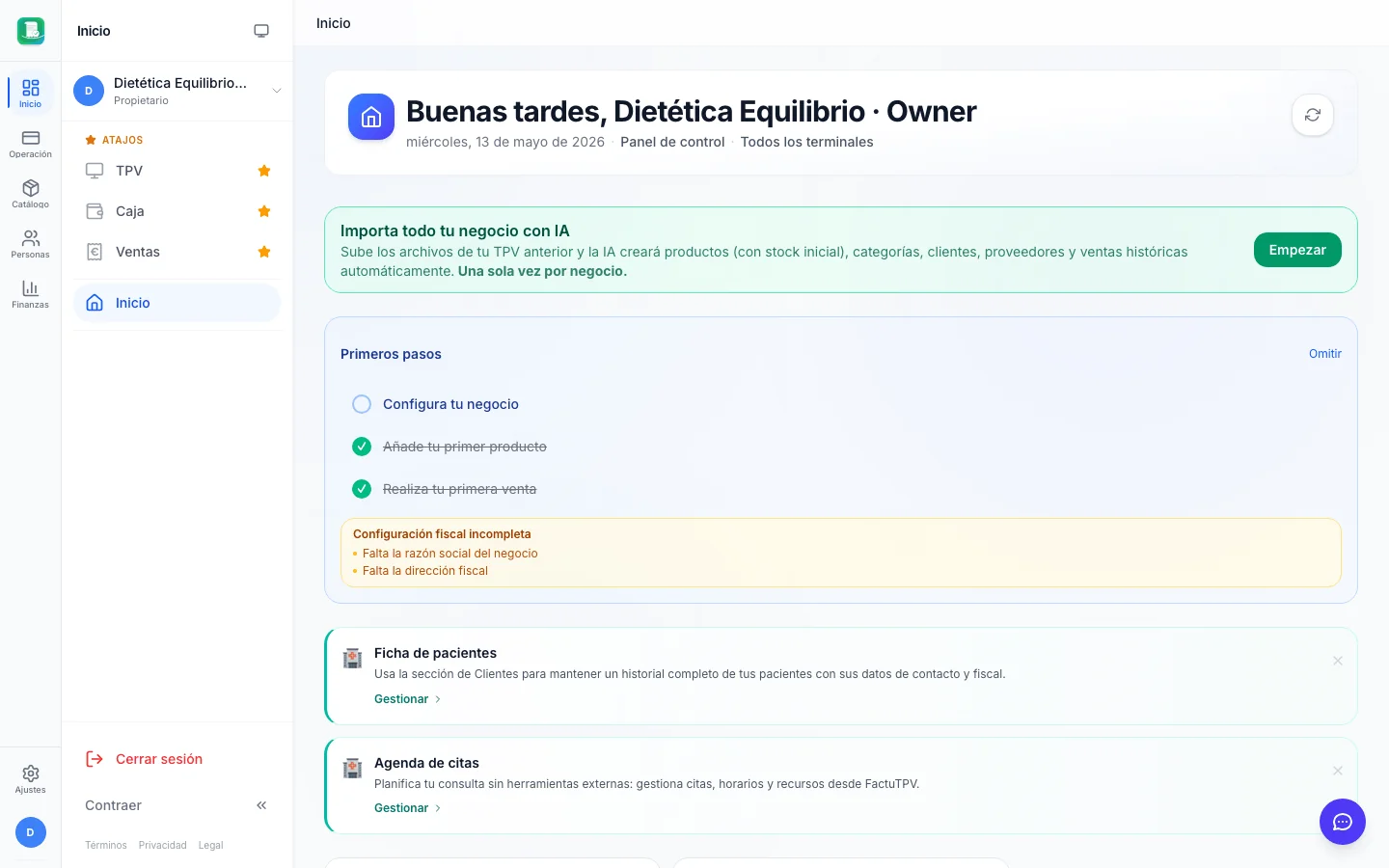
Task: Toggle the Configura tu negocio step circle
Action: 362,404
